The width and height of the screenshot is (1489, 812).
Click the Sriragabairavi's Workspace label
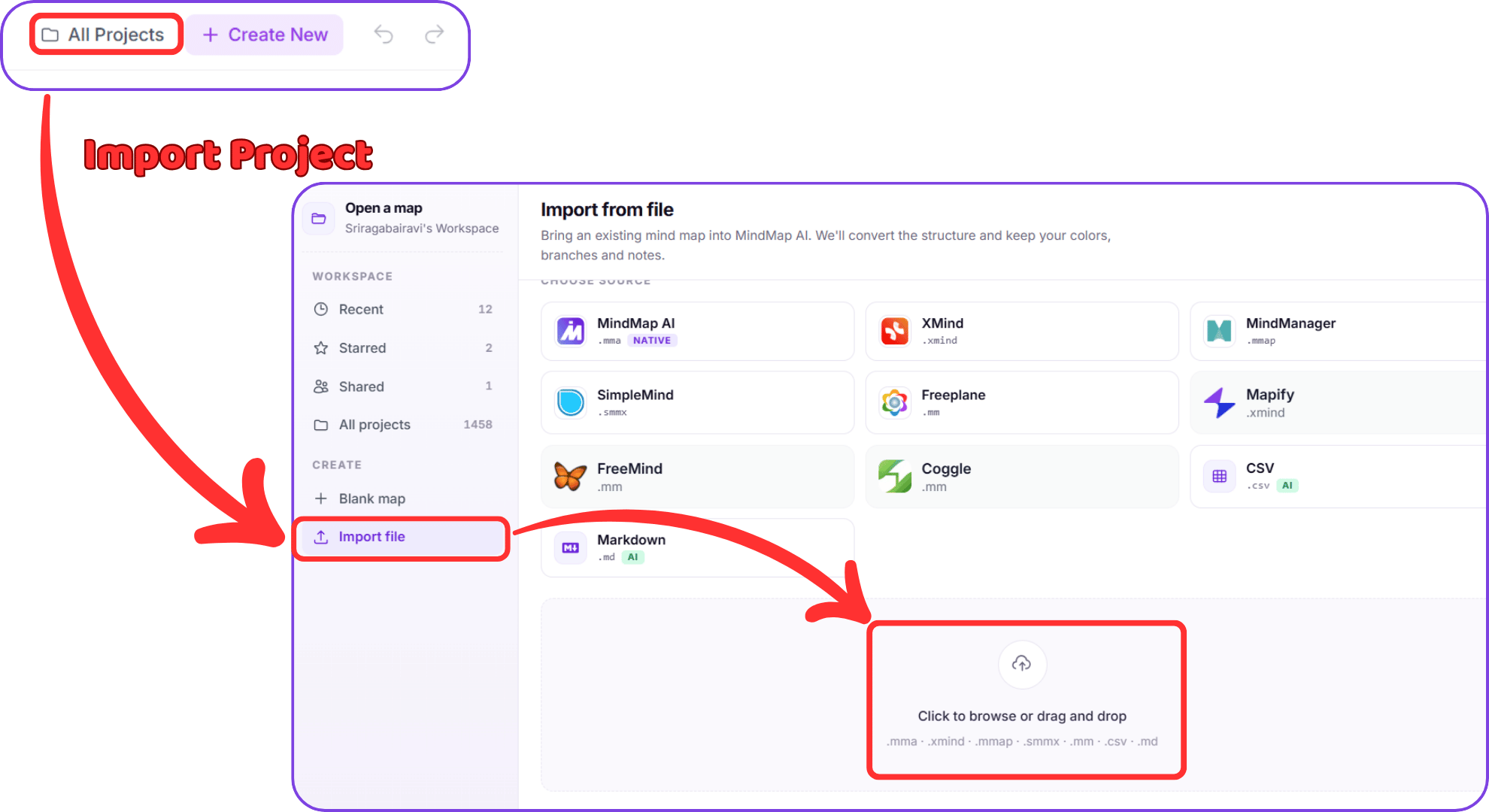tap(422, 228)
